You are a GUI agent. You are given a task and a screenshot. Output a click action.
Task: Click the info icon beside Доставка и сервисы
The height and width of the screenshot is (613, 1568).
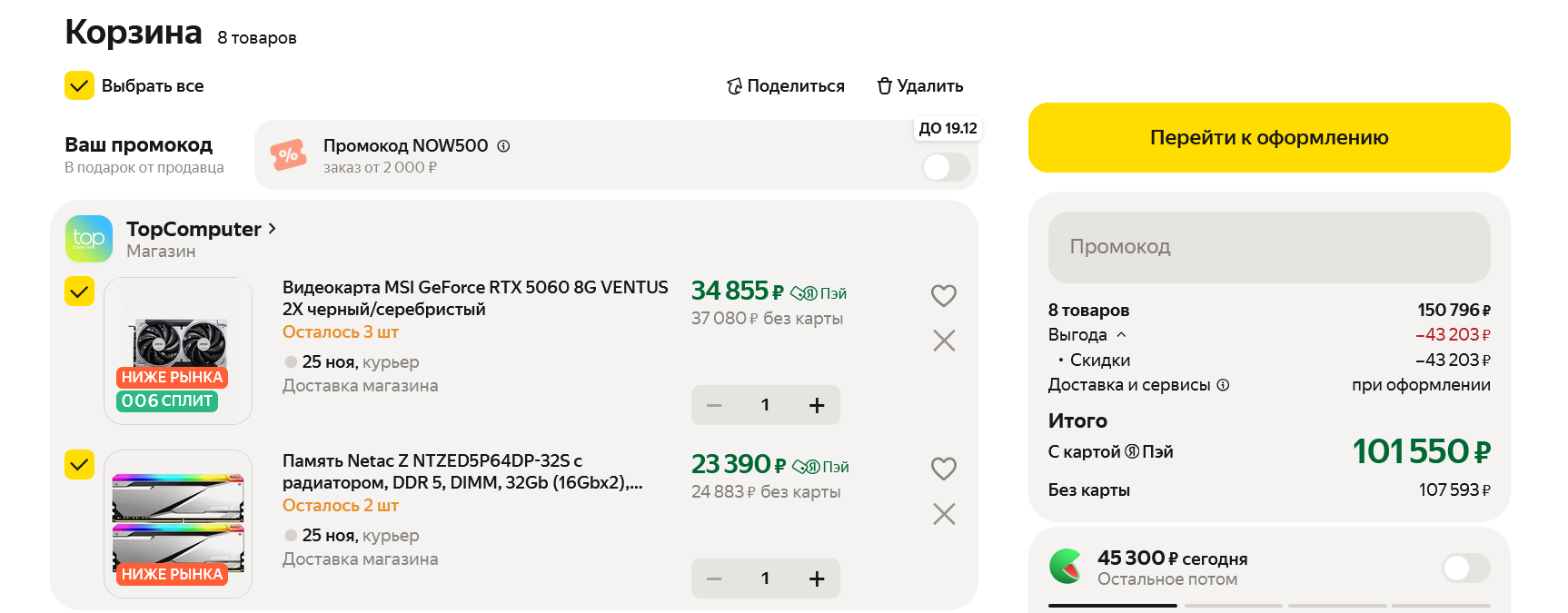pos(1223,385)
